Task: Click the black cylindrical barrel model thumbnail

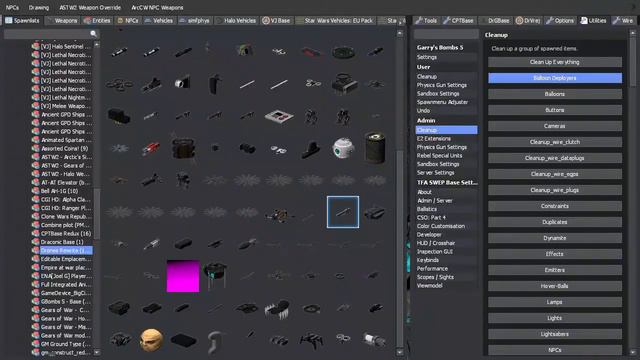Action: 375,148
